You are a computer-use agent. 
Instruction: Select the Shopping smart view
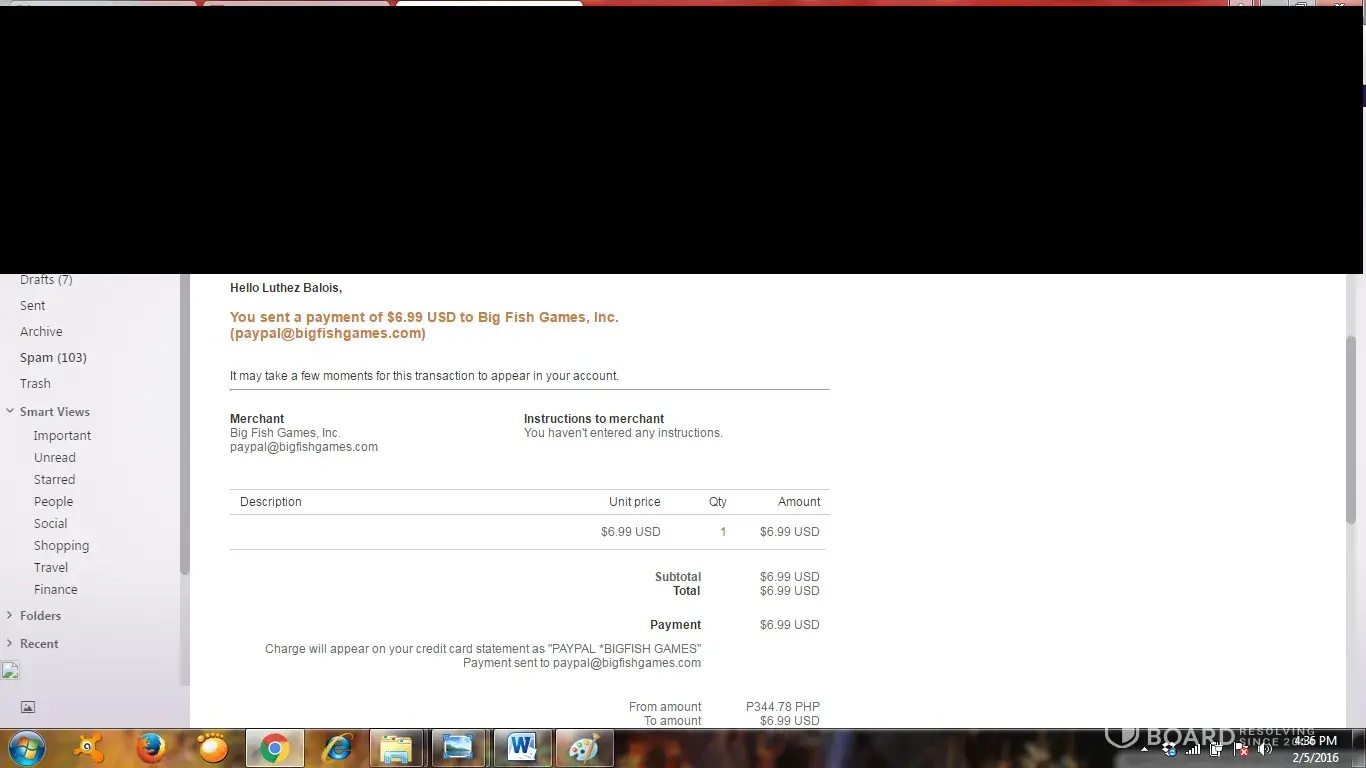pyautogui.click(x=61, y=546)
